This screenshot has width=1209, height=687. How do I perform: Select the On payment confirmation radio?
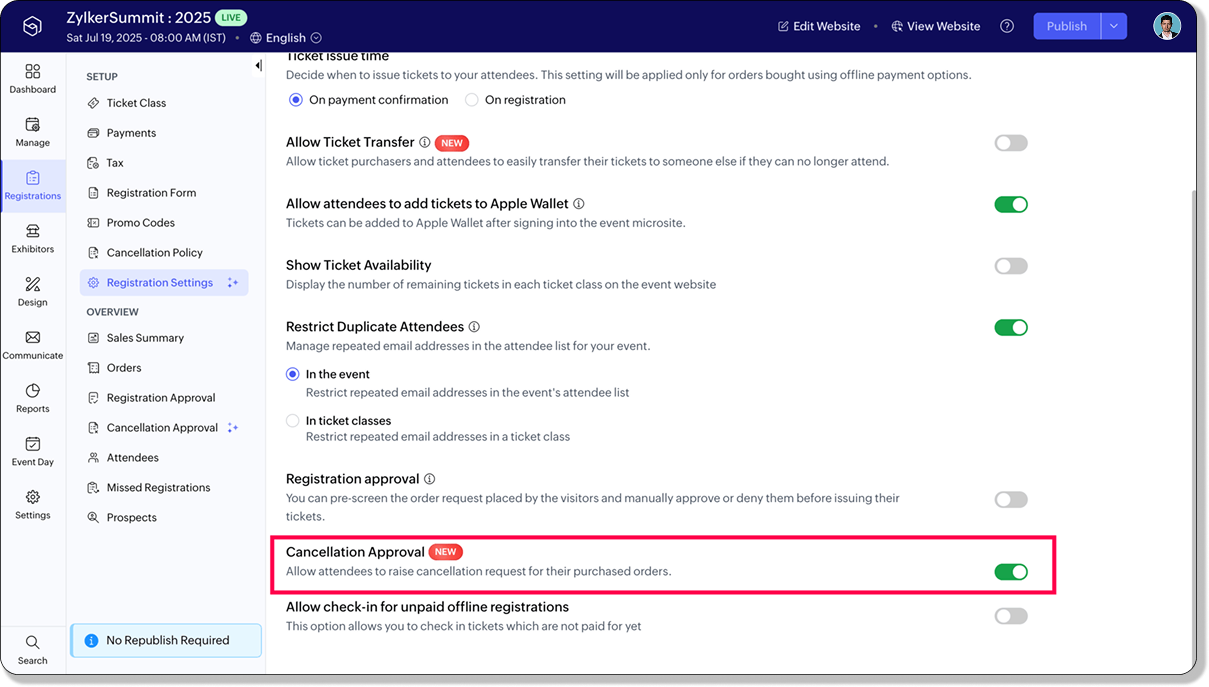click(x=296, y=100)
